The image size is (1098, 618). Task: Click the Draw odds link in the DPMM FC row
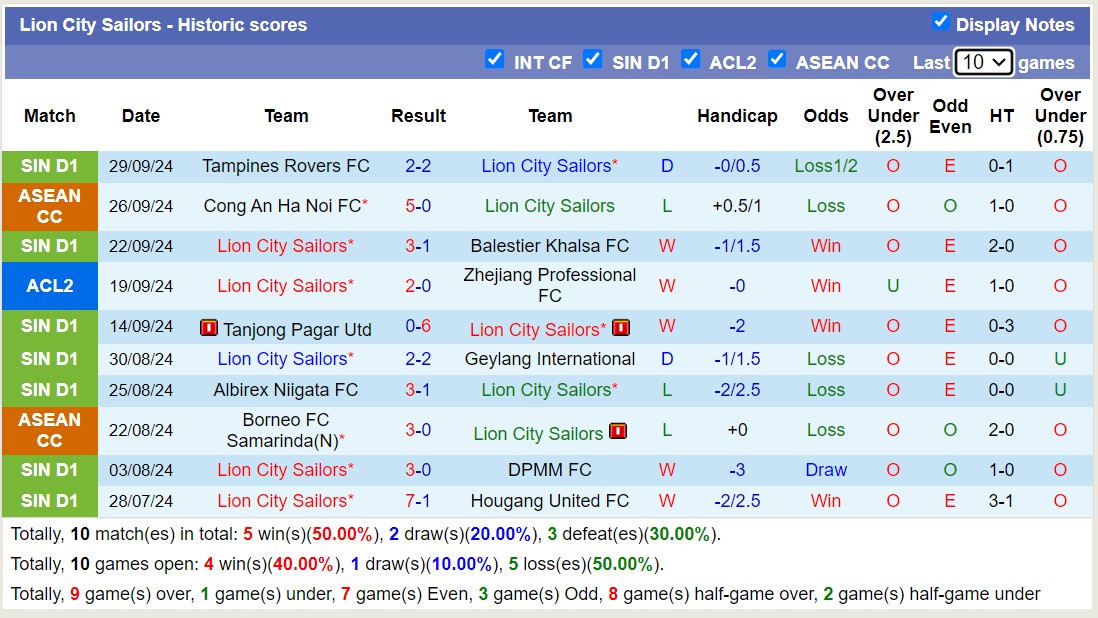pyautogui.click(x=826, y=470)
